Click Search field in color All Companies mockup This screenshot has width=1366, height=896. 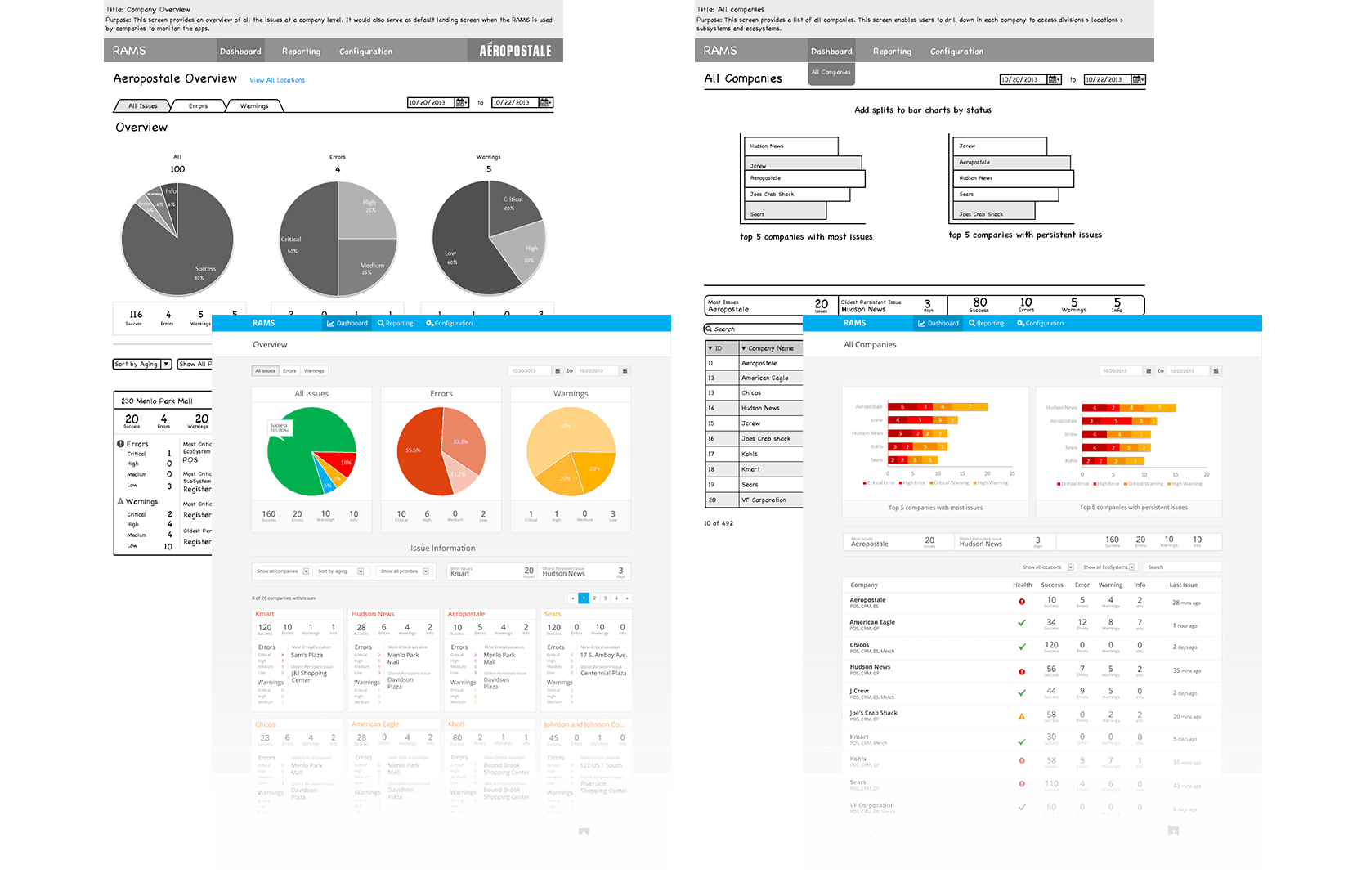pyautogui.click(x=1183, y=567)
